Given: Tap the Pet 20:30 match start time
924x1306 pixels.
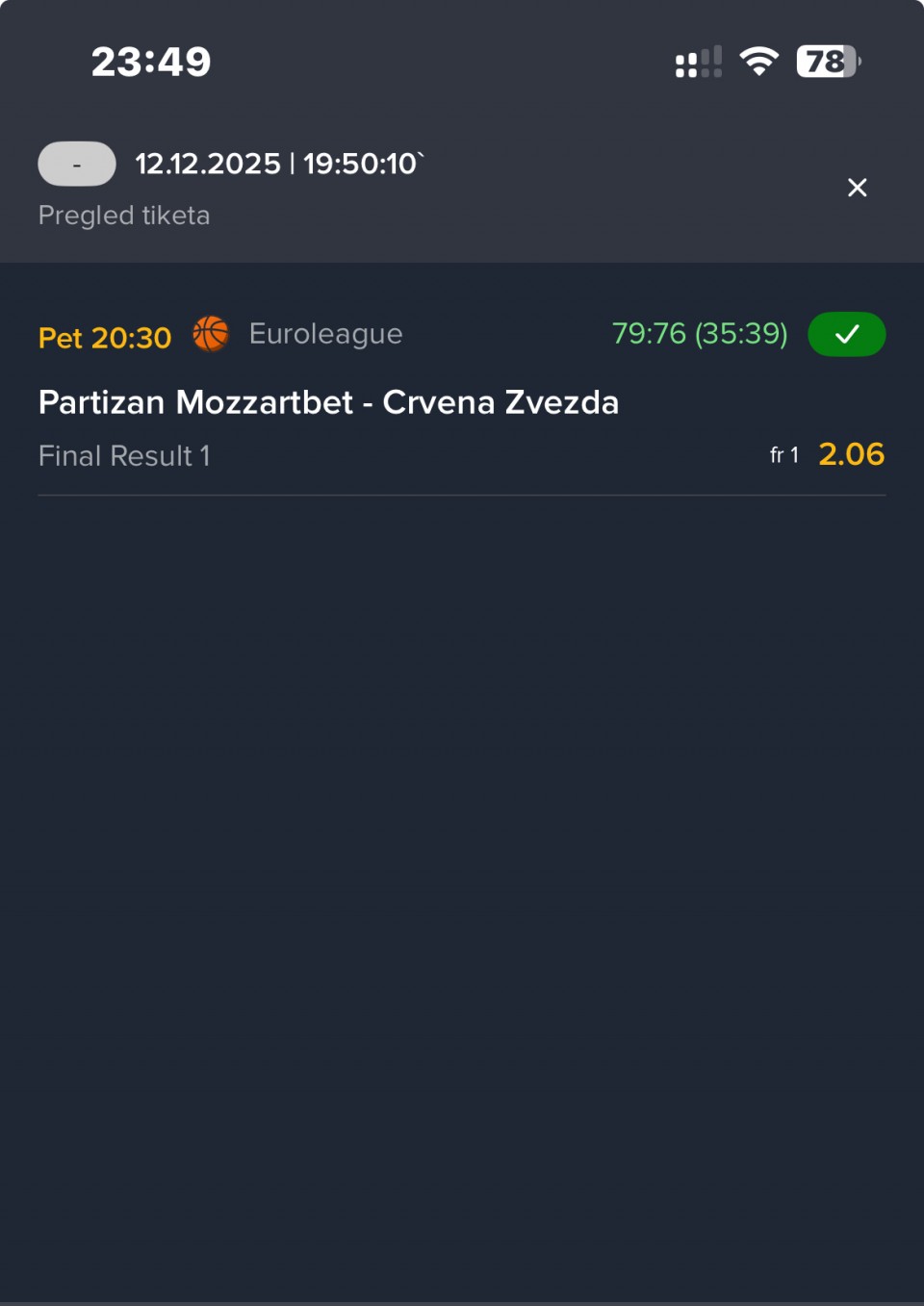Looking at the screenshot, I should tap(105, 338).
